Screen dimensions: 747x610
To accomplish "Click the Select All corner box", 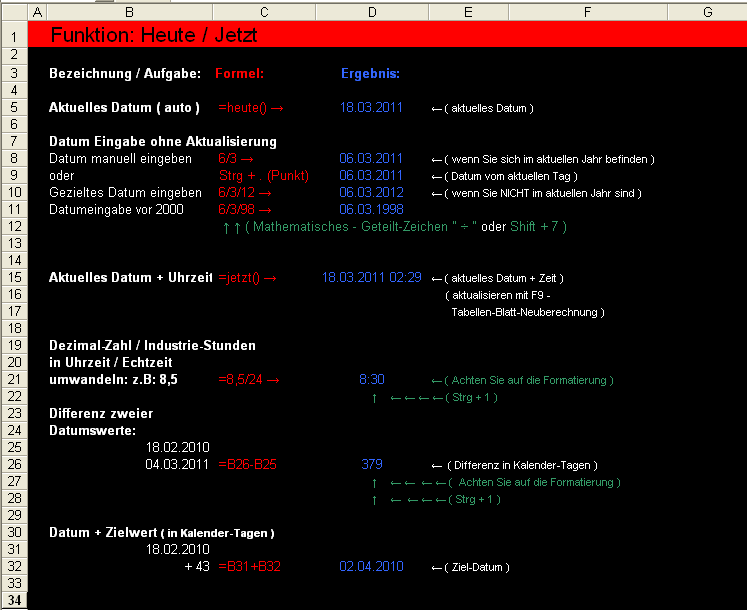I will coord(13,12).
